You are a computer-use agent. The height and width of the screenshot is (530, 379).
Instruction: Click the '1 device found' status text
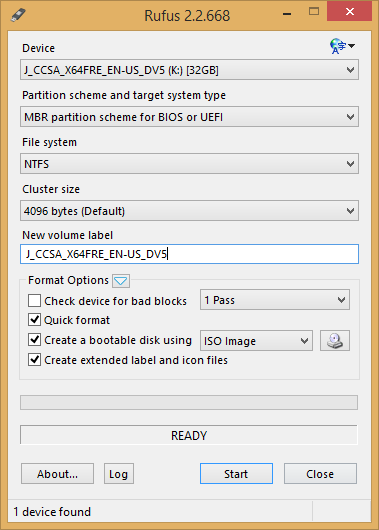click(52, 511)
